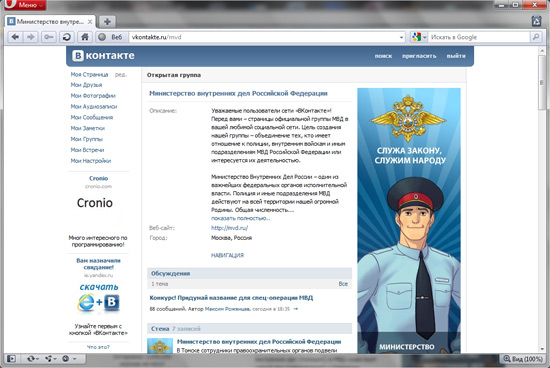Open the Google search engine selector dropdown

point(418,37)
